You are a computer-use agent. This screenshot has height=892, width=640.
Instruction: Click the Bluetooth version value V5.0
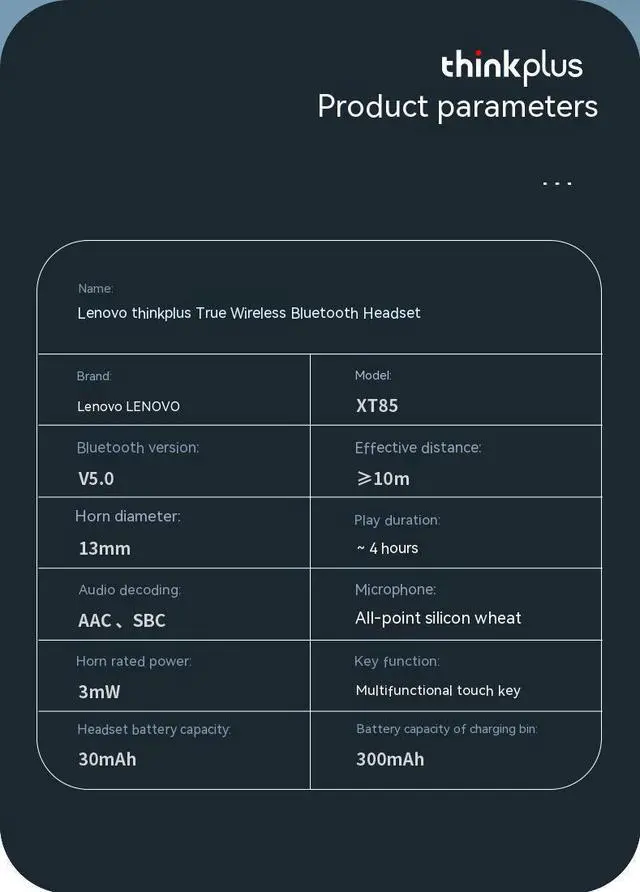[x=96, y=478]
